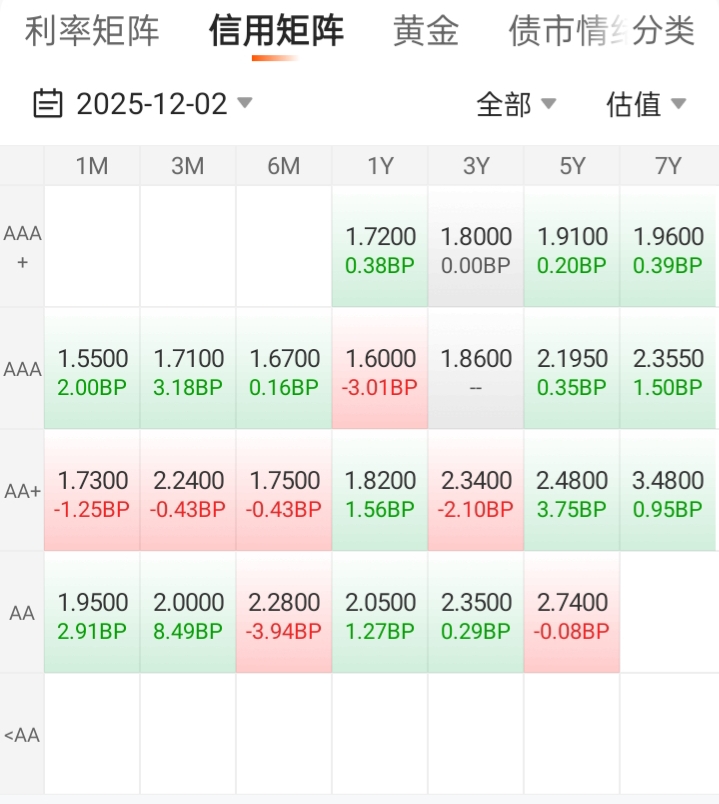Open AAA 1Y cell showing 1.6000
The height and width of the screenshot is (804, 719).
click(x=380, y=370)
